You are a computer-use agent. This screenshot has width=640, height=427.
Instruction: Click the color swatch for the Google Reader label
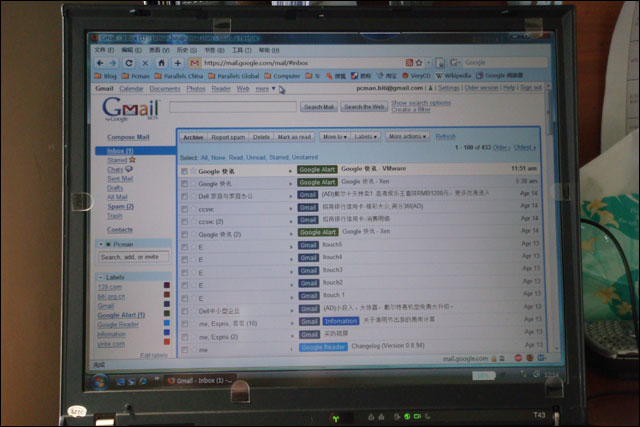pos(167,323)
